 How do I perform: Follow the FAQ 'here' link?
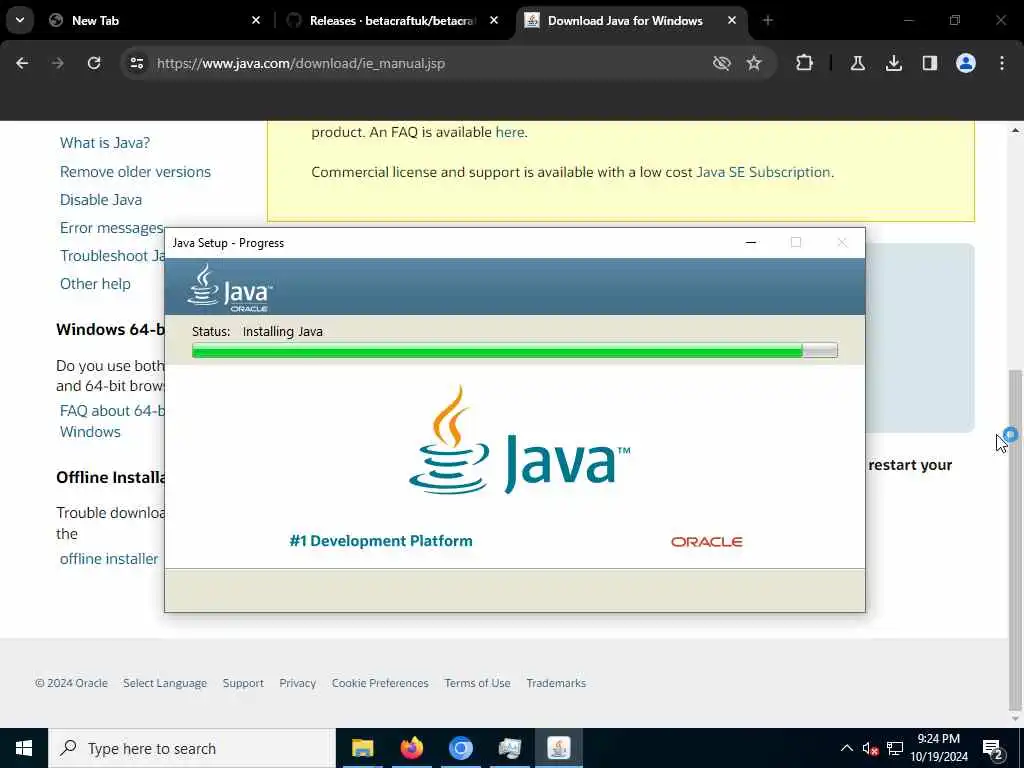pos(509,132)
